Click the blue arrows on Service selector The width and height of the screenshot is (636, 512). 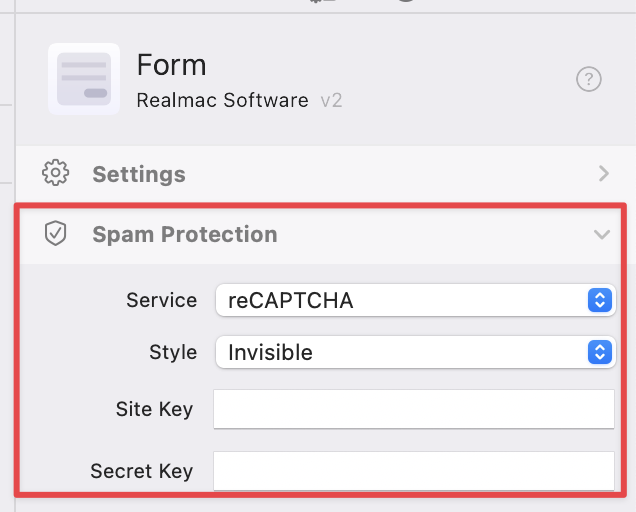tap(599, 299)
